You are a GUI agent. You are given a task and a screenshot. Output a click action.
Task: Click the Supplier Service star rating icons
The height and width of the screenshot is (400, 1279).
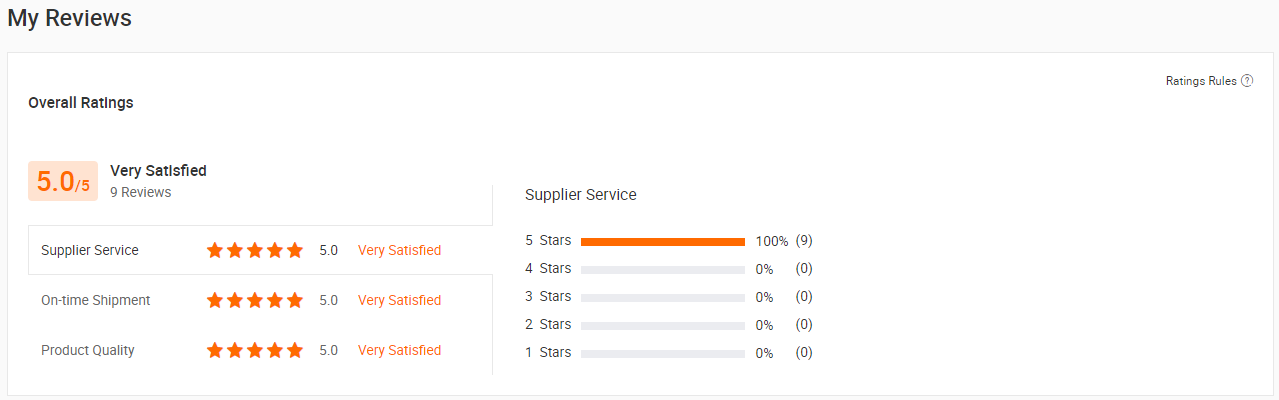coord(255,250)
